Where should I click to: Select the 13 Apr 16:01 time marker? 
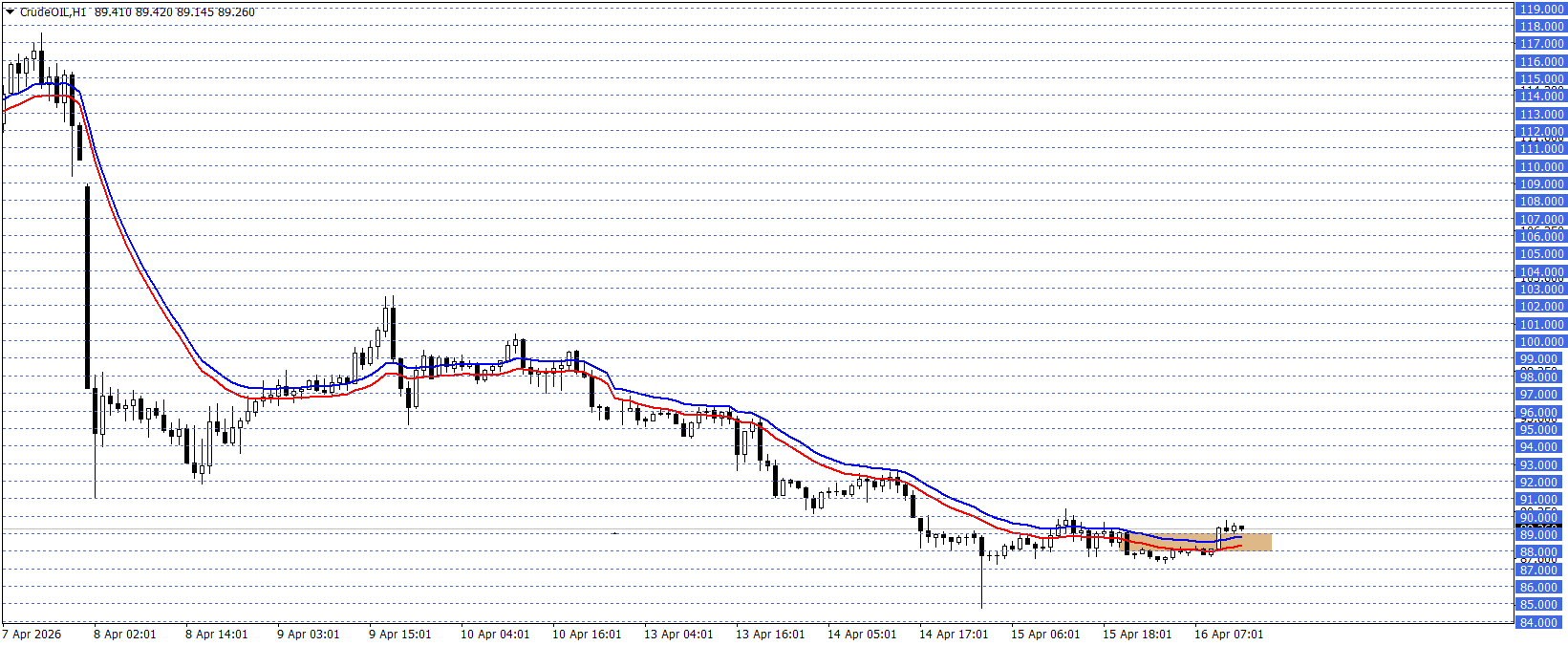(770, 635)
